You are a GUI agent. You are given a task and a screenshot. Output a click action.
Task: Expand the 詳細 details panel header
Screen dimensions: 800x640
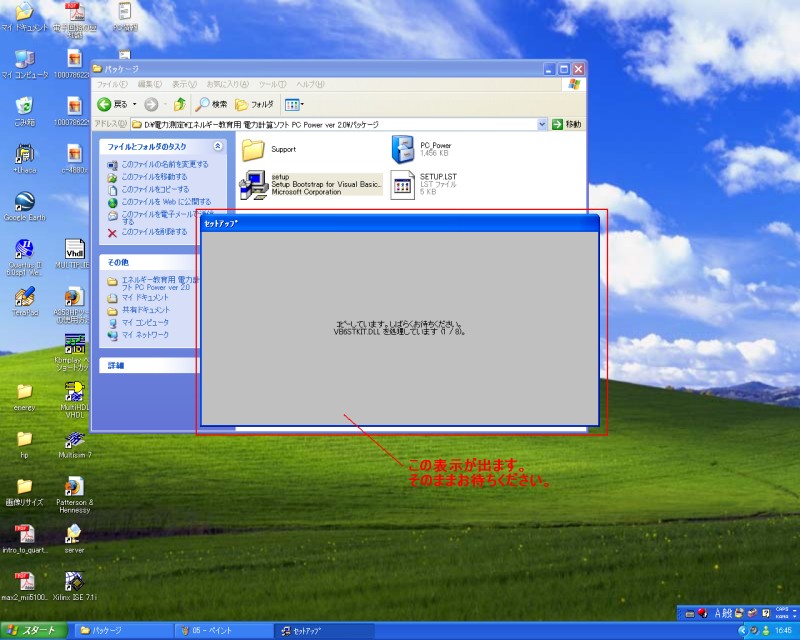[x=151, y=365]
